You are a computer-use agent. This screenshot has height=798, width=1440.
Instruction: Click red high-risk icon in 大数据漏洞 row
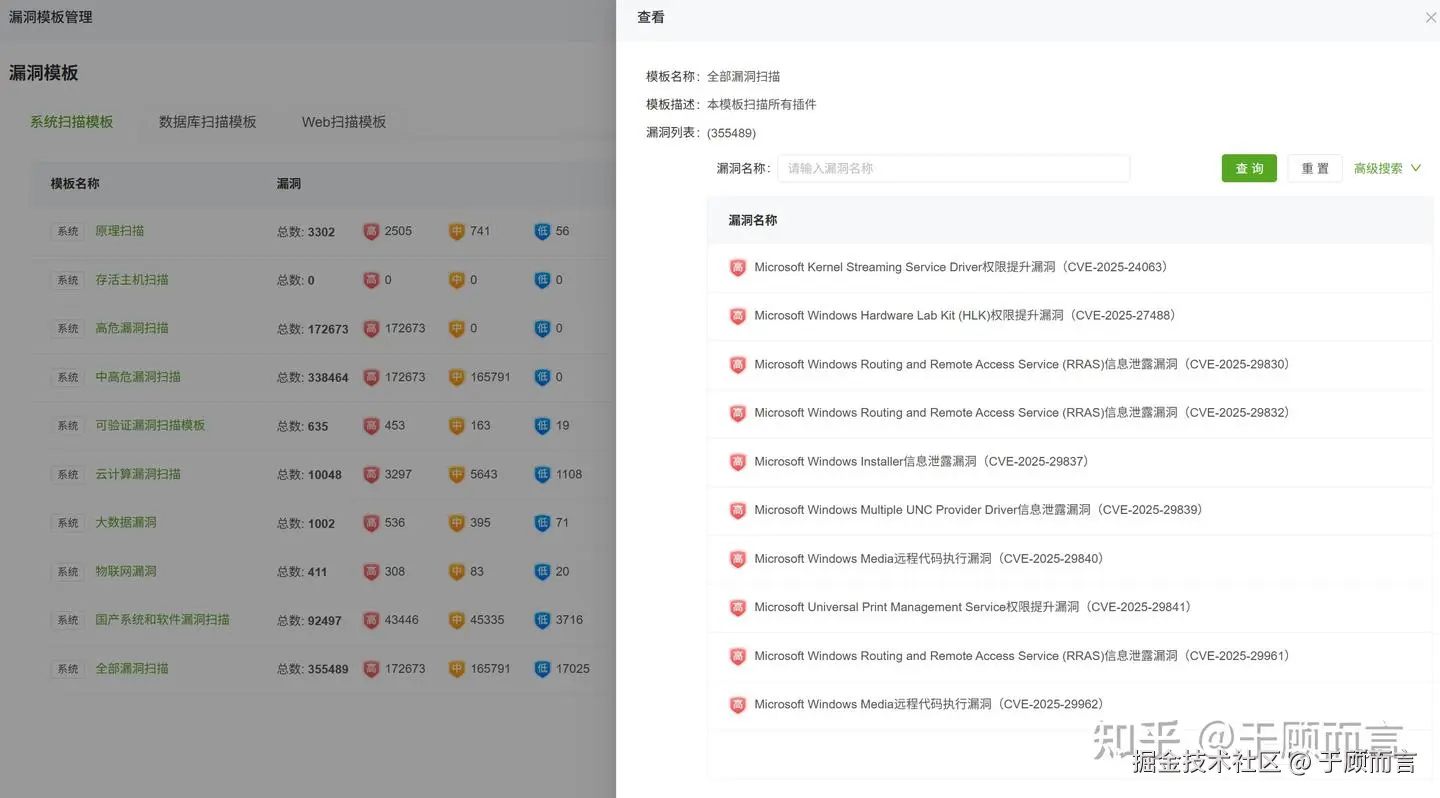coord(371,523)
